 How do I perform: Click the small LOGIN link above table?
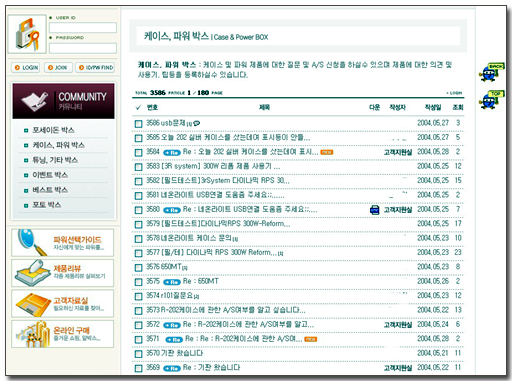[x=454, y=93]
